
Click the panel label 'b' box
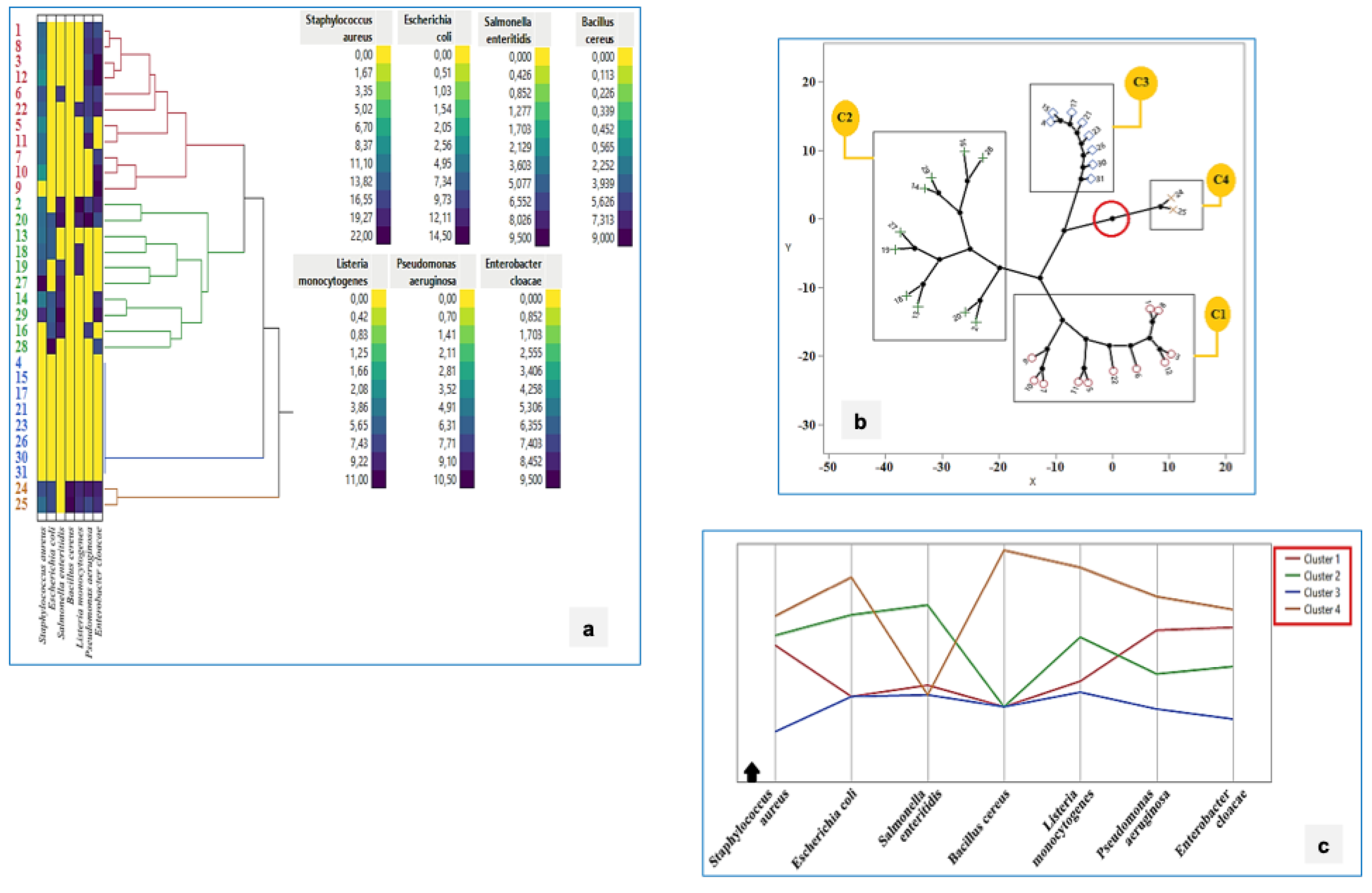pyautogui.click(x=860, y=421)
